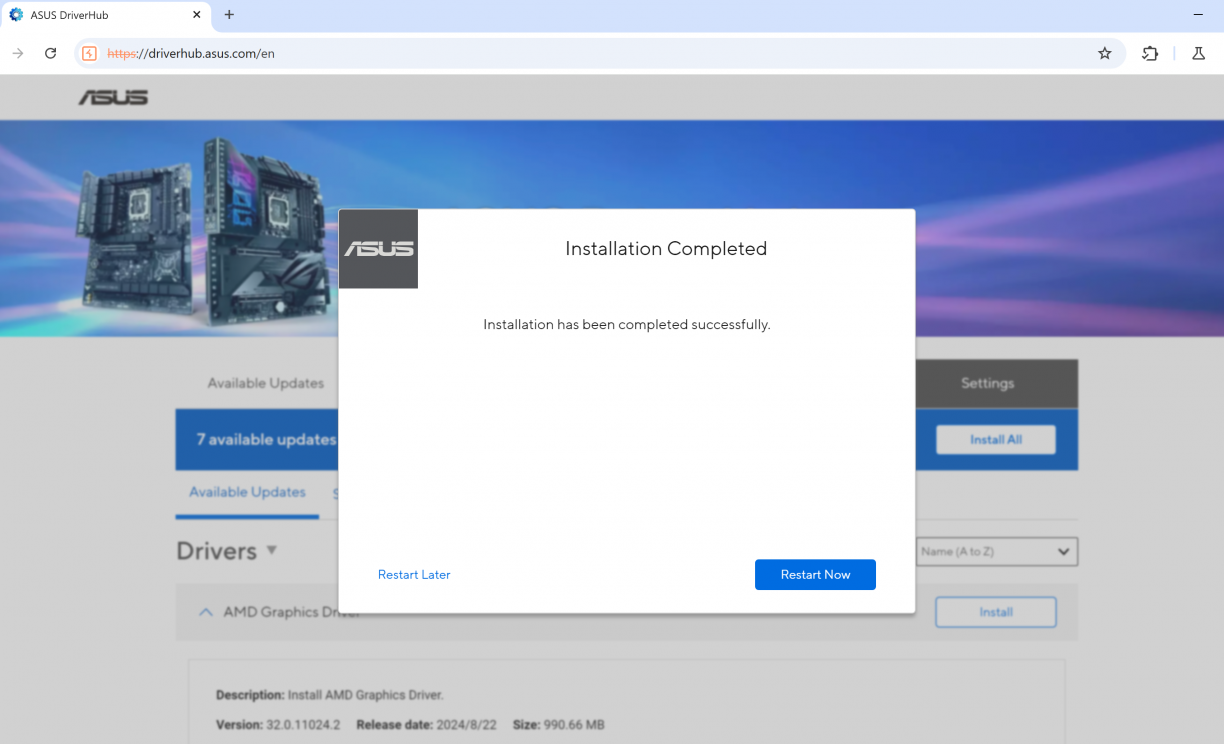Collapse the AMD Graphics Driver entry
The image size is (1224, 744).
tap(206, 612)
